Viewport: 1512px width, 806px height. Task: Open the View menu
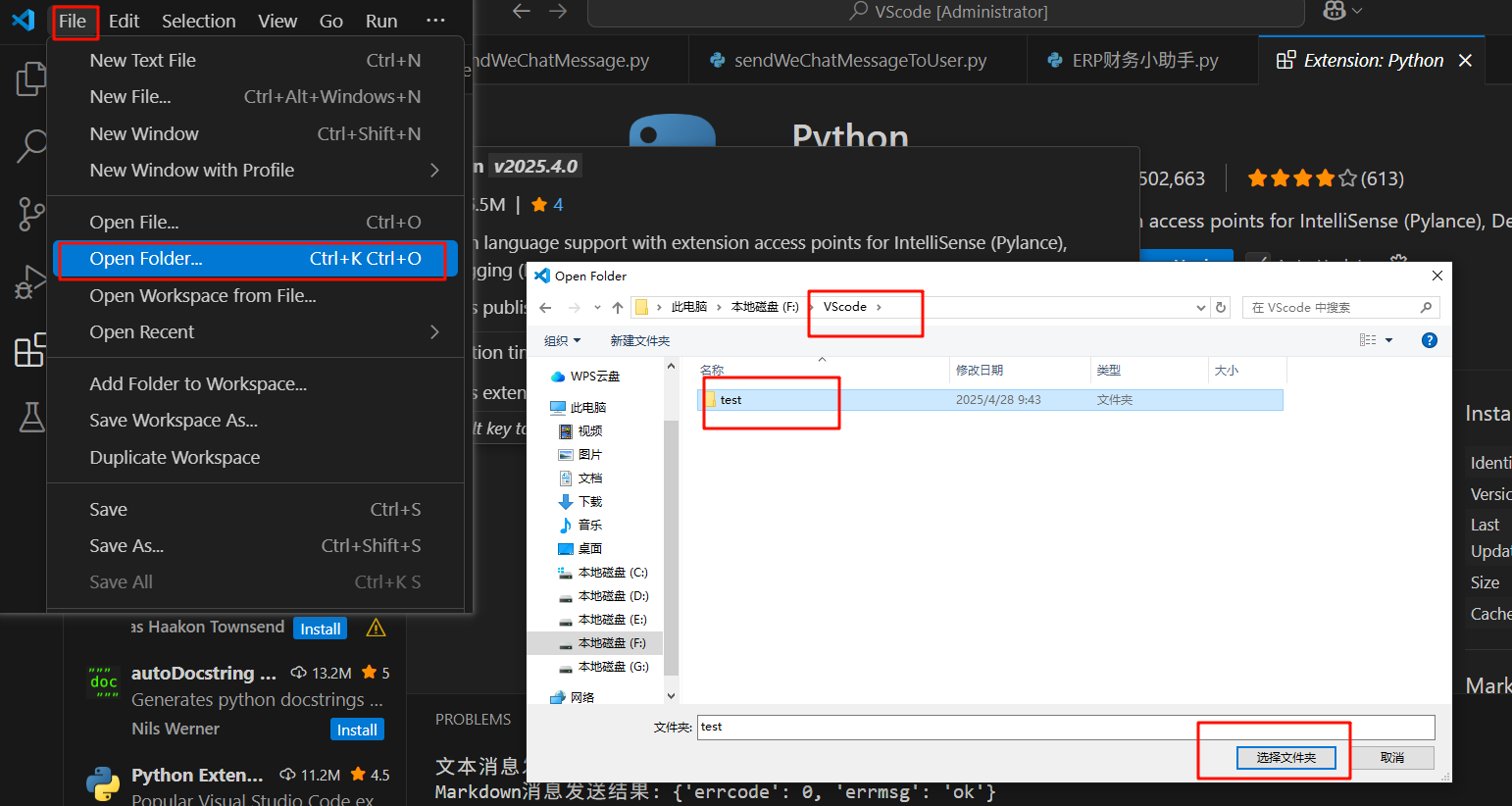[x=277, y=21]
